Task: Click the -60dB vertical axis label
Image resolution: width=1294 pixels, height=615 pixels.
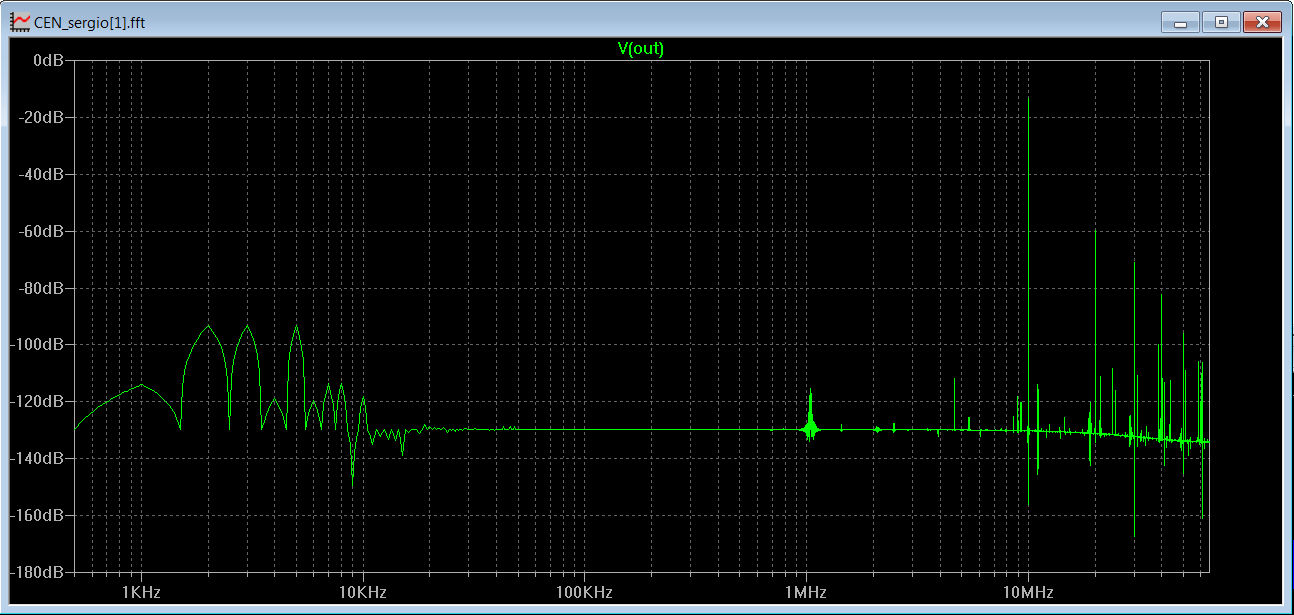Action: click(x=42, y=231)
